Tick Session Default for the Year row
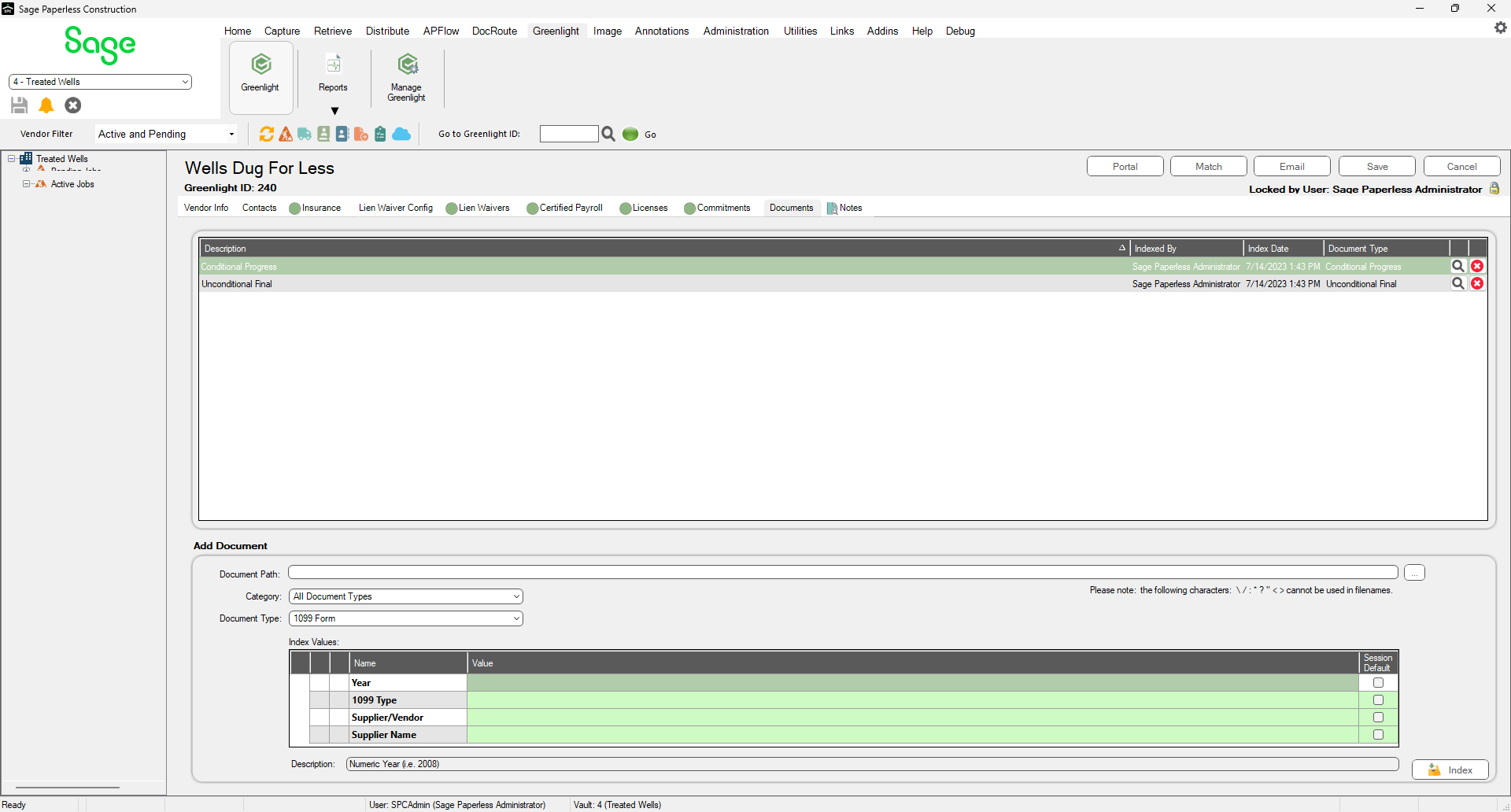The height and width of the screenshot is (812, 1511). click(1378, 683)
